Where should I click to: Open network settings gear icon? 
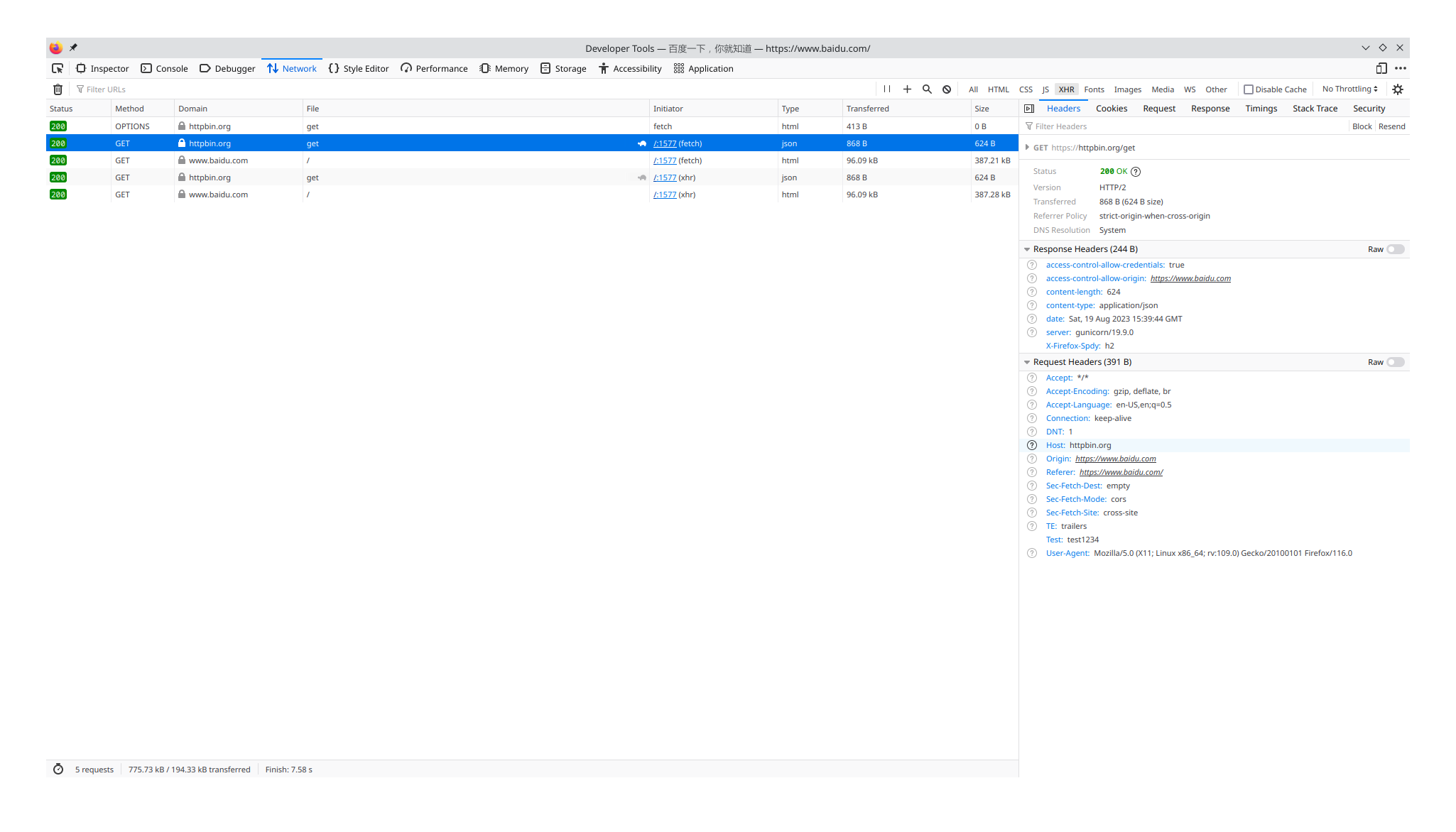[1398, 89]
